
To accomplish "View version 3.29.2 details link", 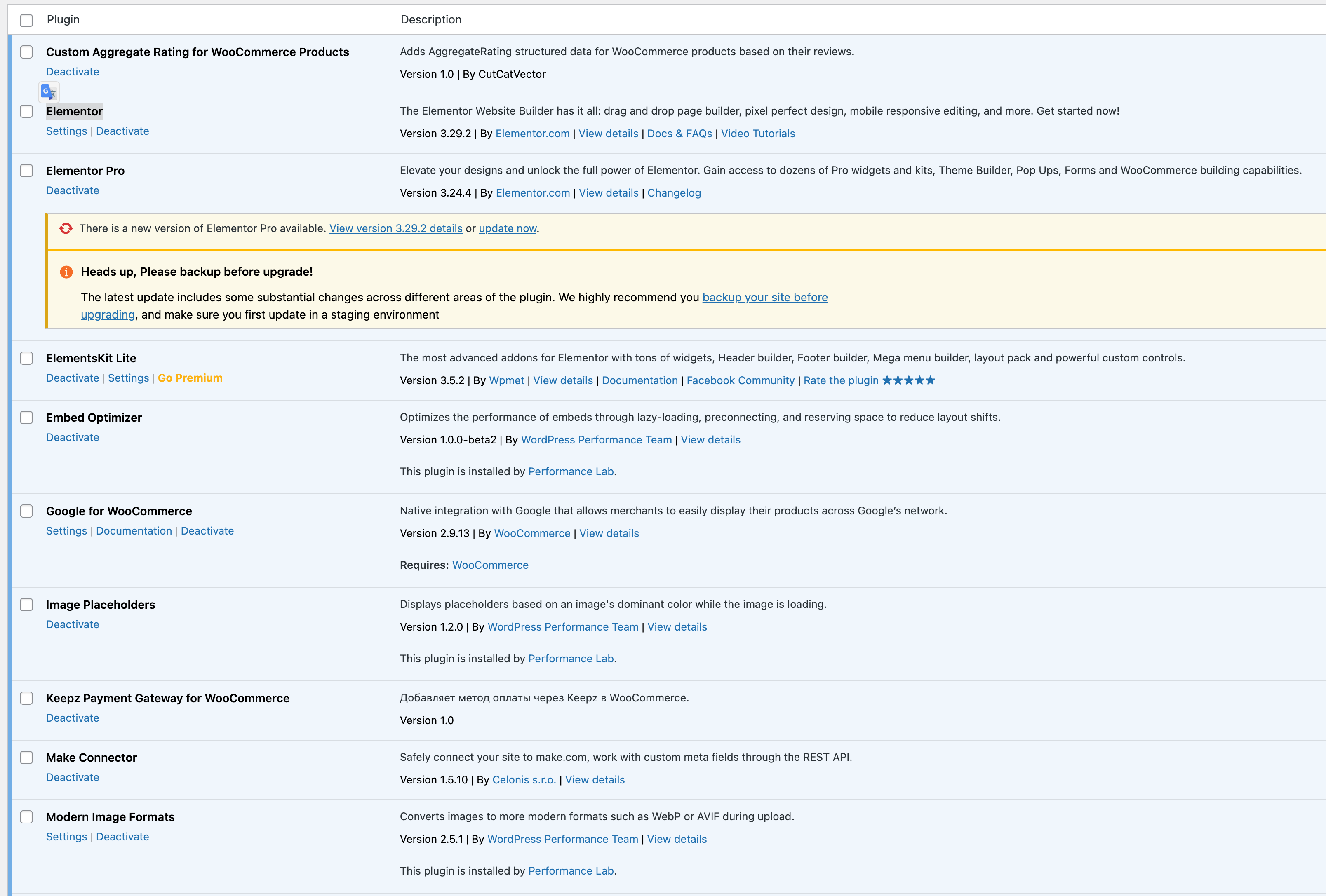I will 395,228.
